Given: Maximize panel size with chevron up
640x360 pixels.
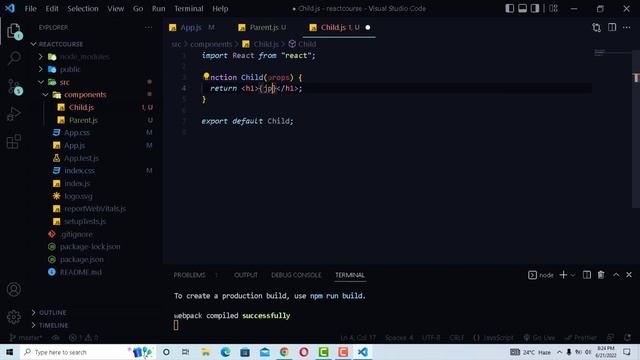Looking at the screenshot, I should pos(616,275).
